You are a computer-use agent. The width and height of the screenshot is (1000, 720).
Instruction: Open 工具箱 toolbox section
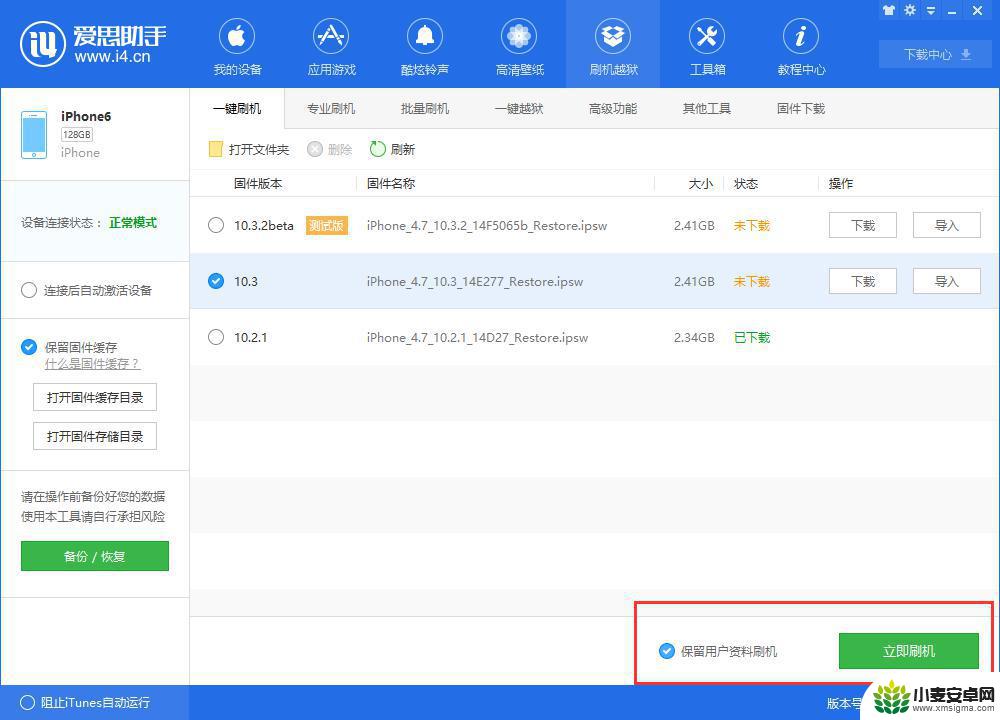707,47
